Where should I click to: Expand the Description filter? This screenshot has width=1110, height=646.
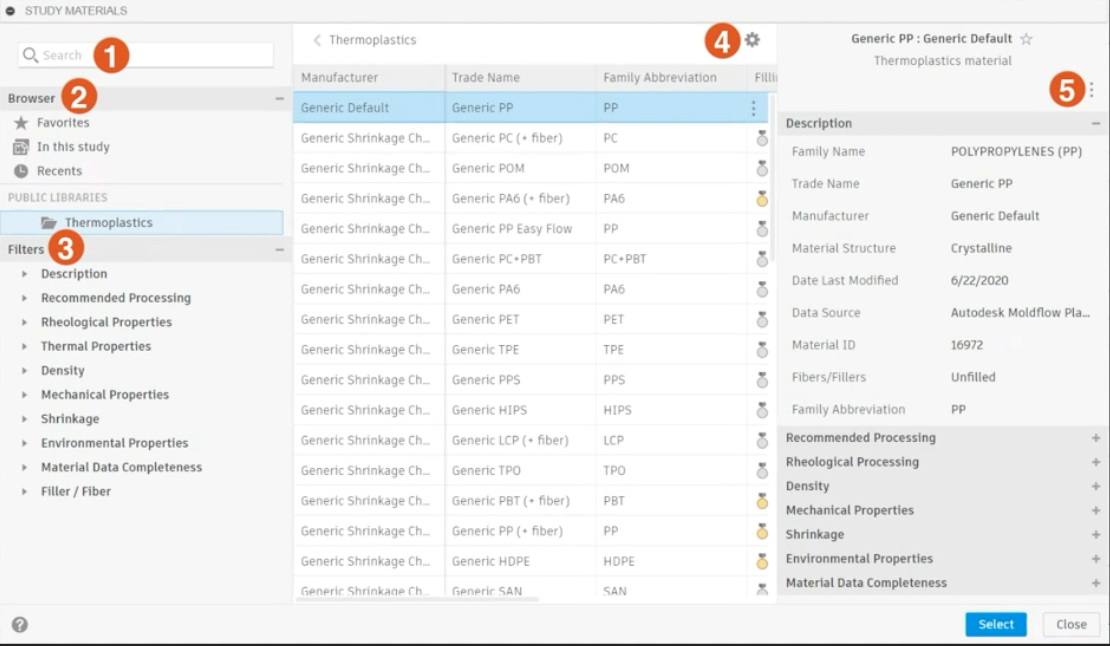coord(24,274)
